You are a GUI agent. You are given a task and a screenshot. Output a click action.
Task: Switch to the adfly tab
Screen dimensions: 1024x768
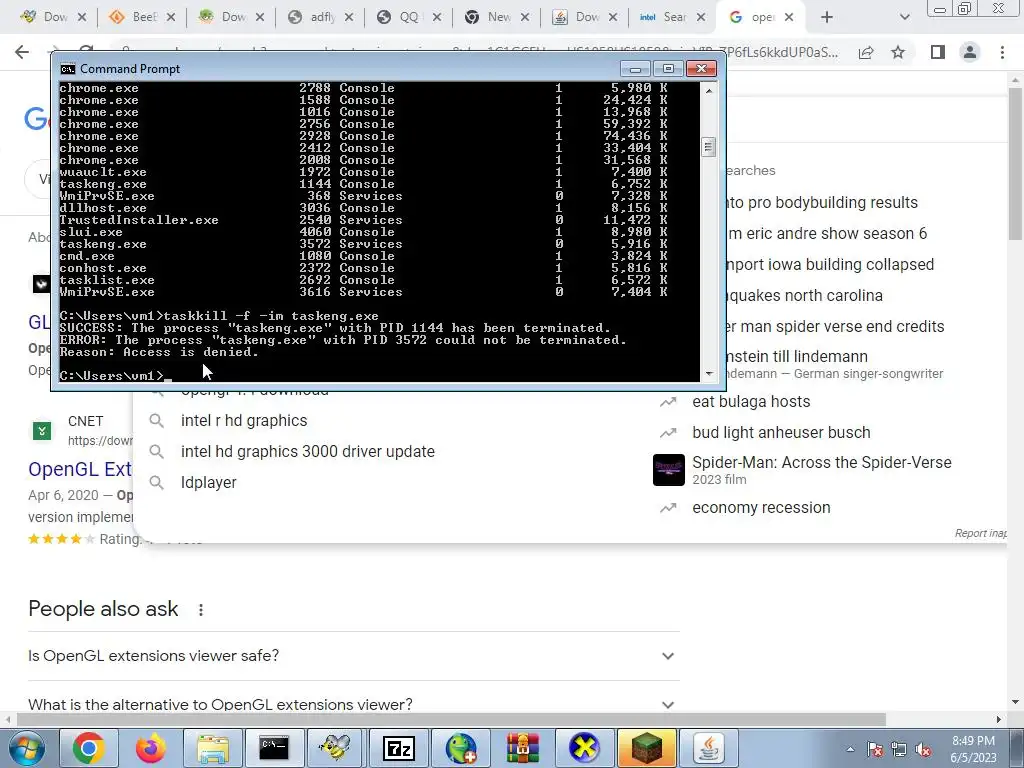click(x=320, y=18)
